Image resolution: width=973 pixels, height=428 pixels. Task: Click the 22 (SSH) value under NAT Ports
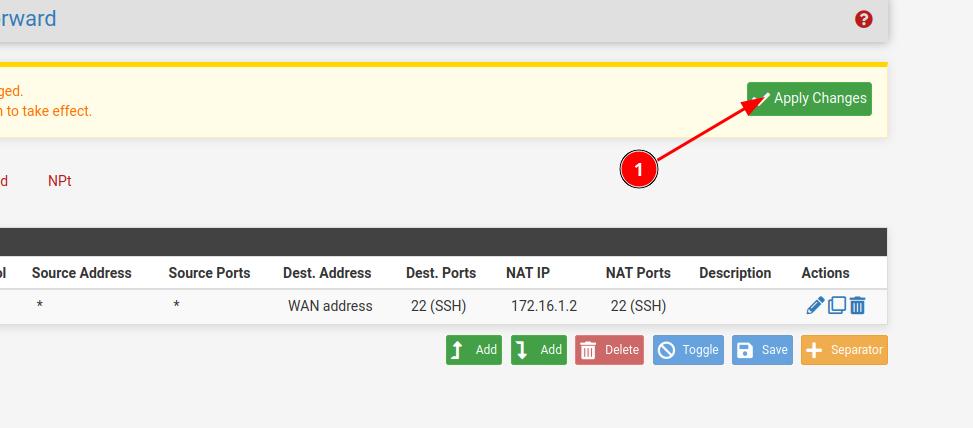pos(638,306)
